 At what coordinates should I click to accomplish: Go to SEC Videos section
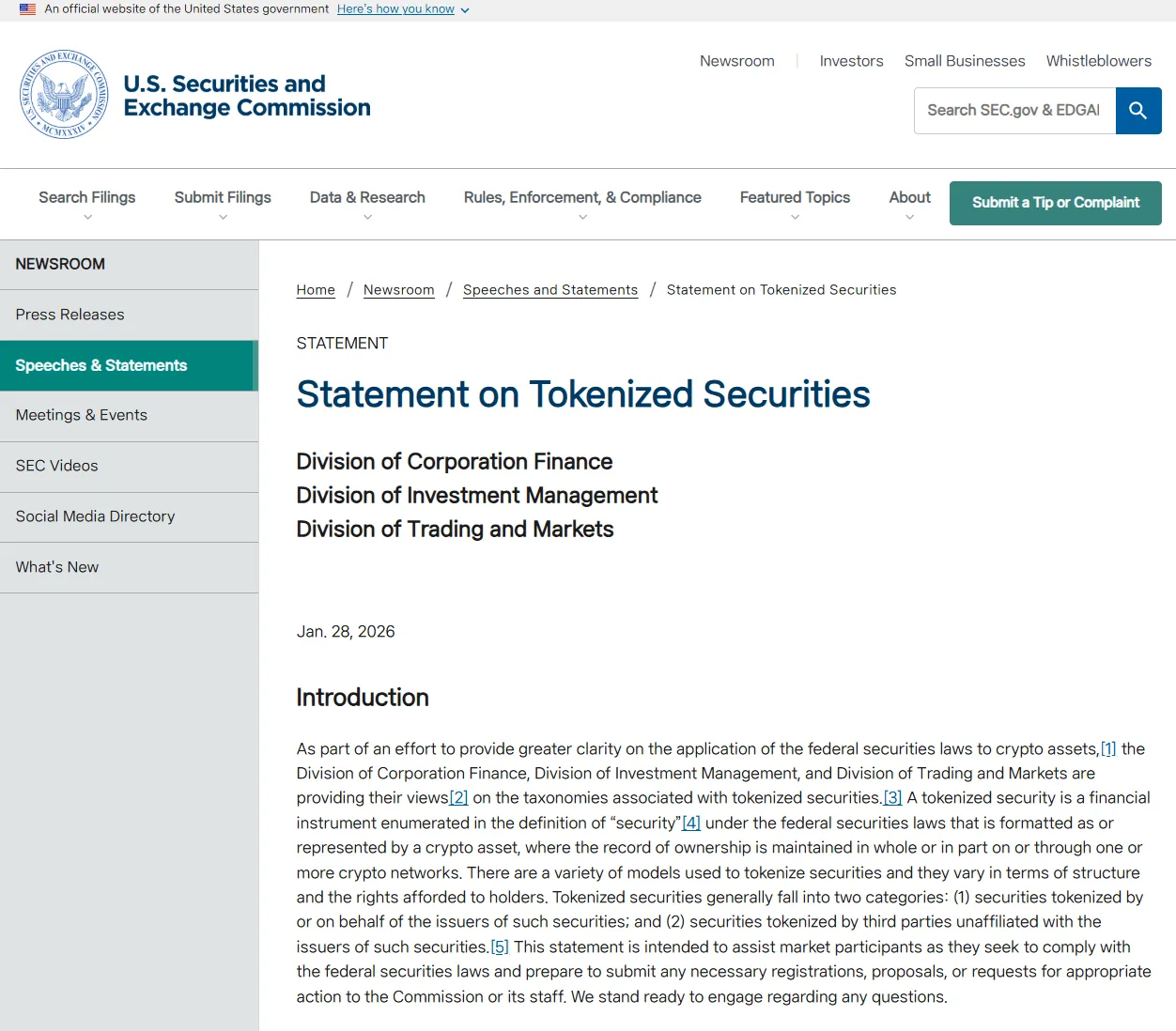(57, 466)
